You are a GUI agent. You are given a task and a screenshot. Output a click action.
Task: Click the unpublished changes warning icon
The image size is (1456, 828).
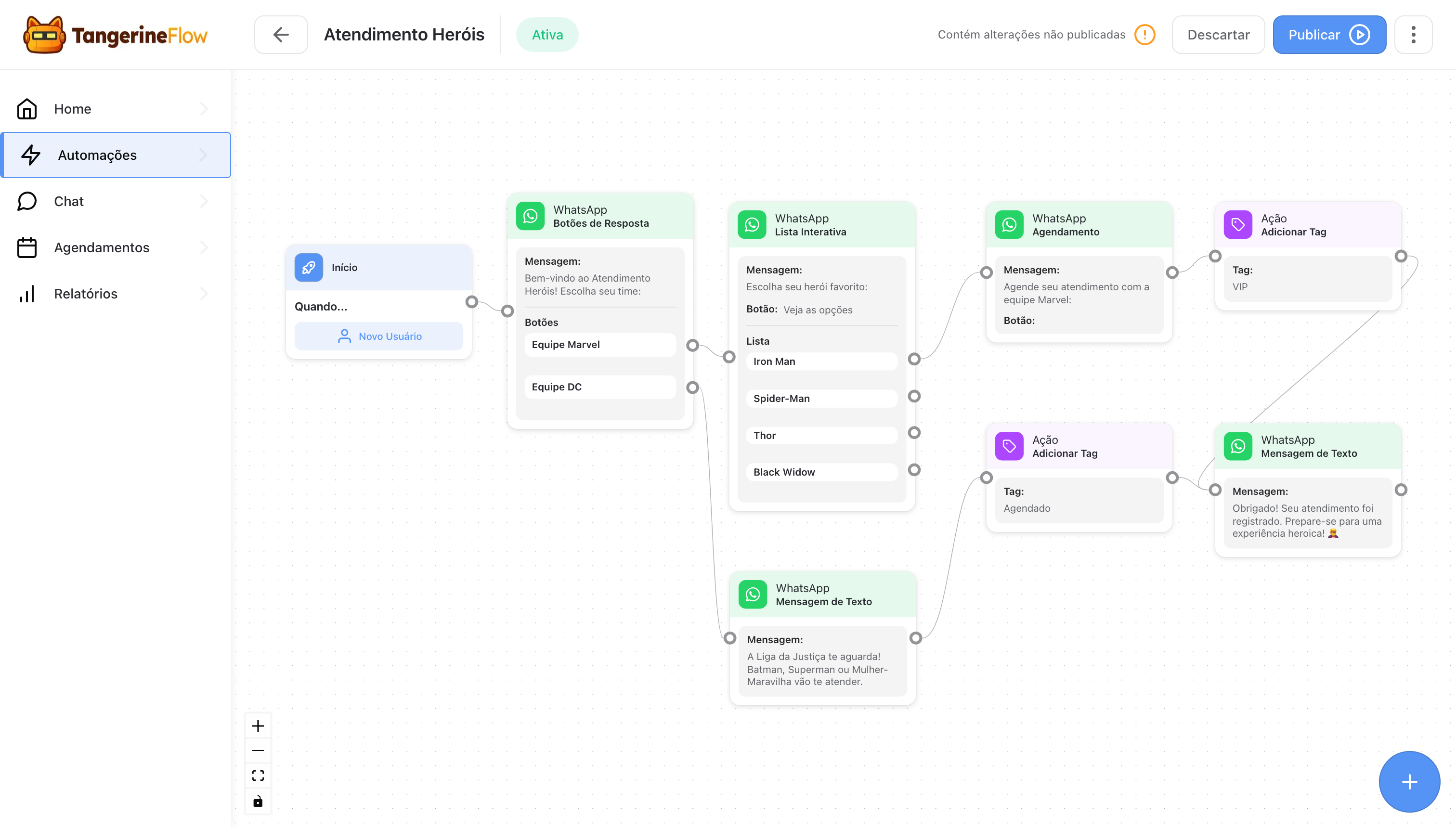coord(1145,35)
